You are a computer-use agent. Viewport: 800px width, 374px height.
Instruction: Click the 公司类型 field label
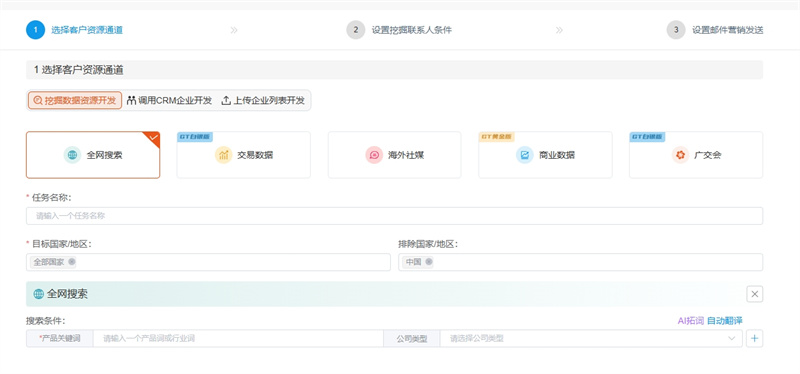pos(412,338)
